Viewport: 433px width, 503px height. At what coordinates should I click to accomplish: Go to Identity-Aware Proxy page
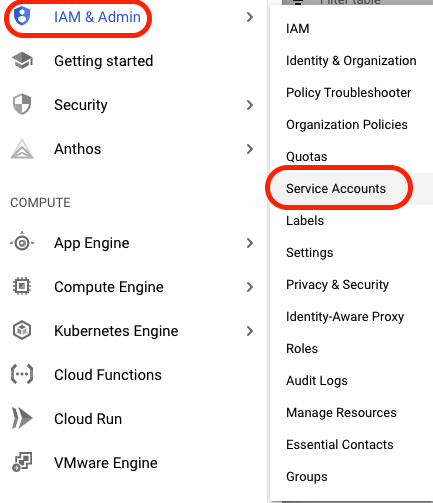345,317
